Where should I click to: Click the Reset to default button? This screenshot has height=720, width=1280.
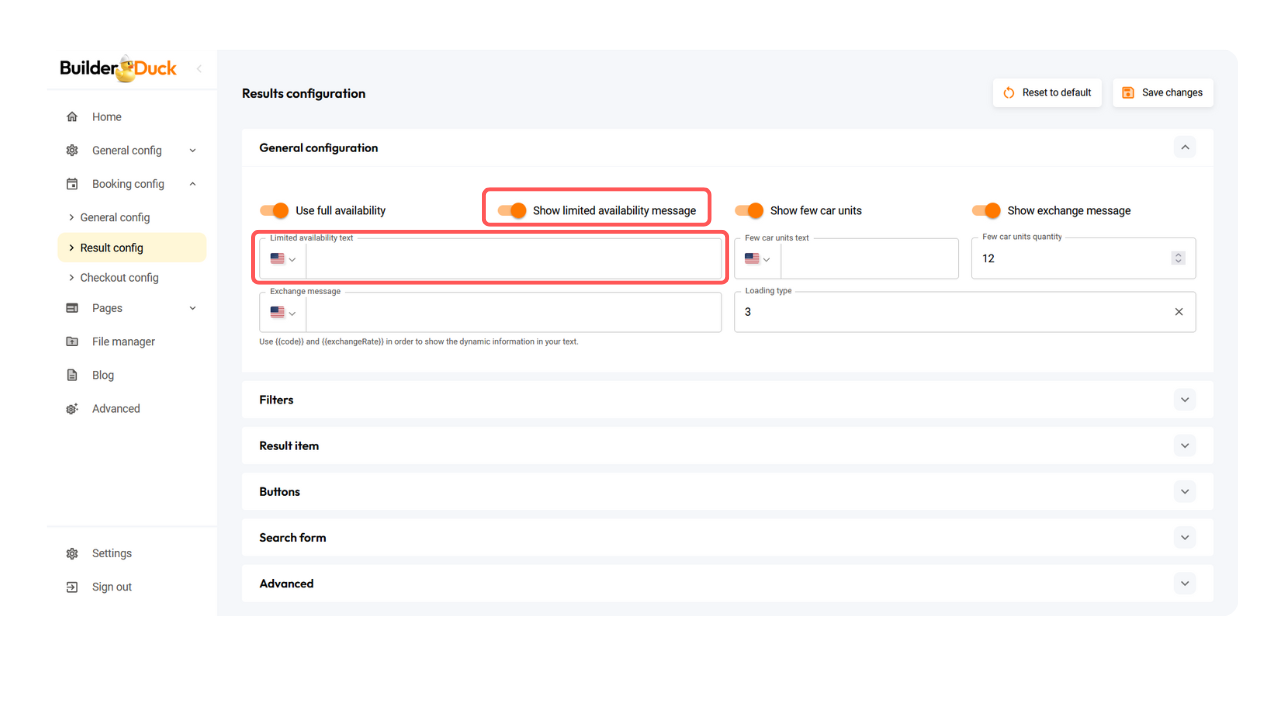tap(1047, 93)
